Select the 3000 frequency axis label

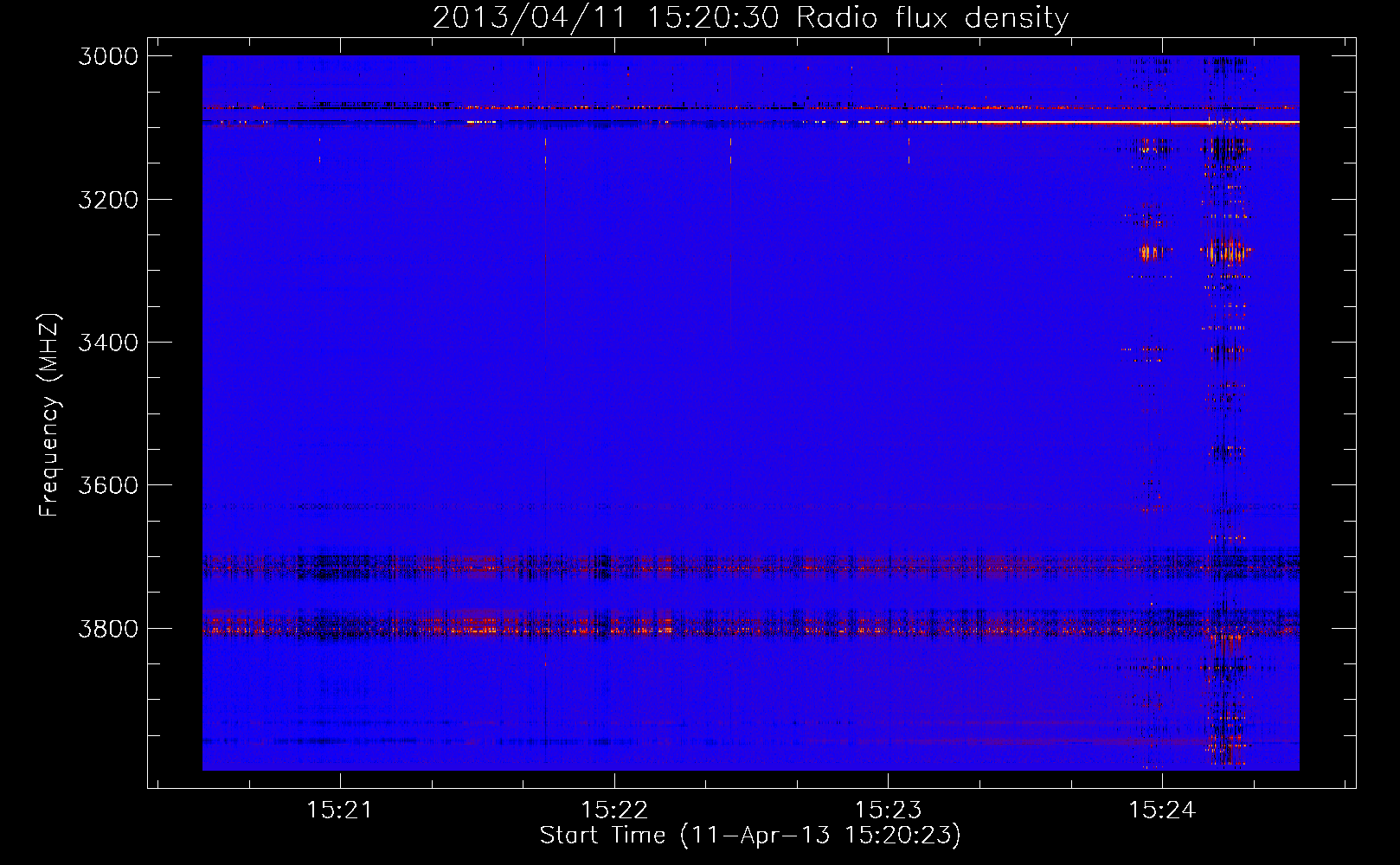click(108, 56)
